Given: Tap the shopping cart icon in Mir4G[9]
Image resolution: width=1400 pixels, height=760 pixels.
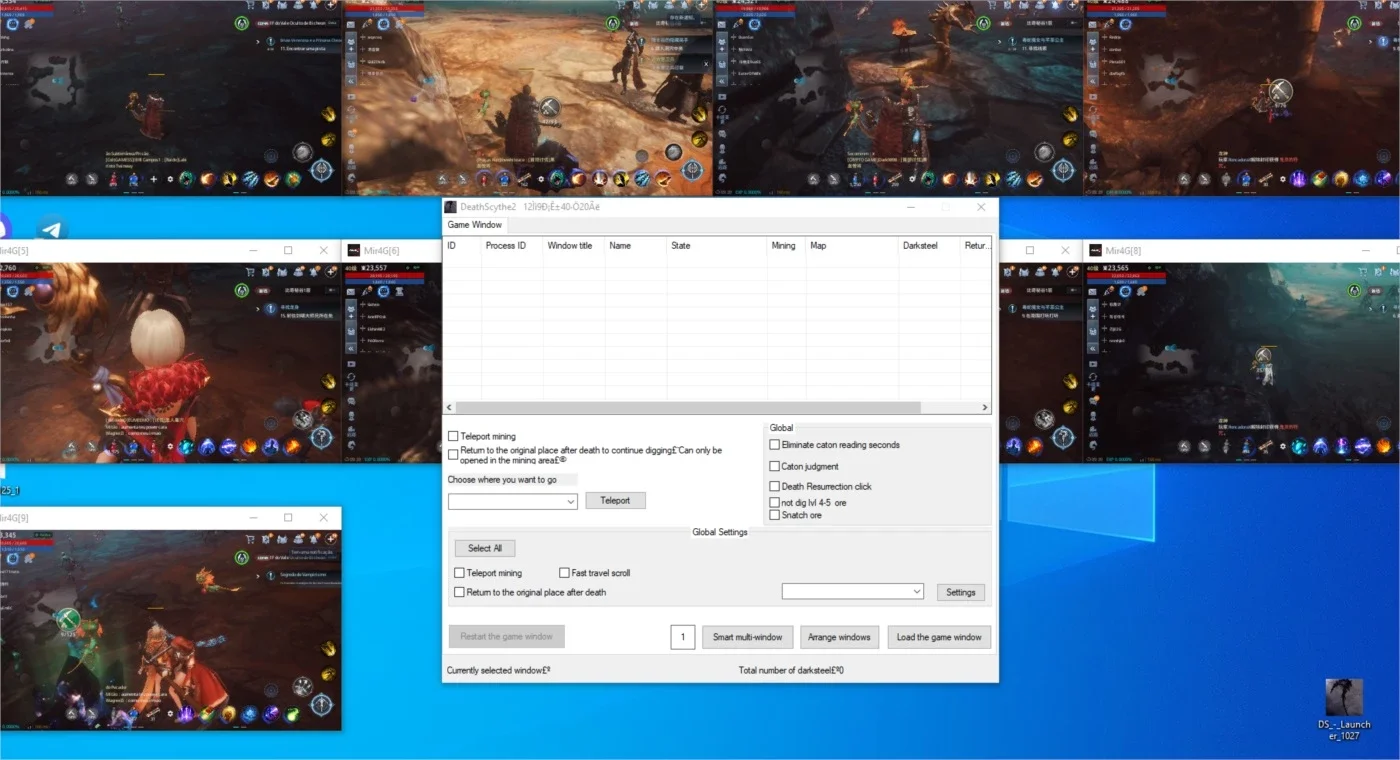Looking at the screenshot, I should pyautogui.click(x=250, y=539).
